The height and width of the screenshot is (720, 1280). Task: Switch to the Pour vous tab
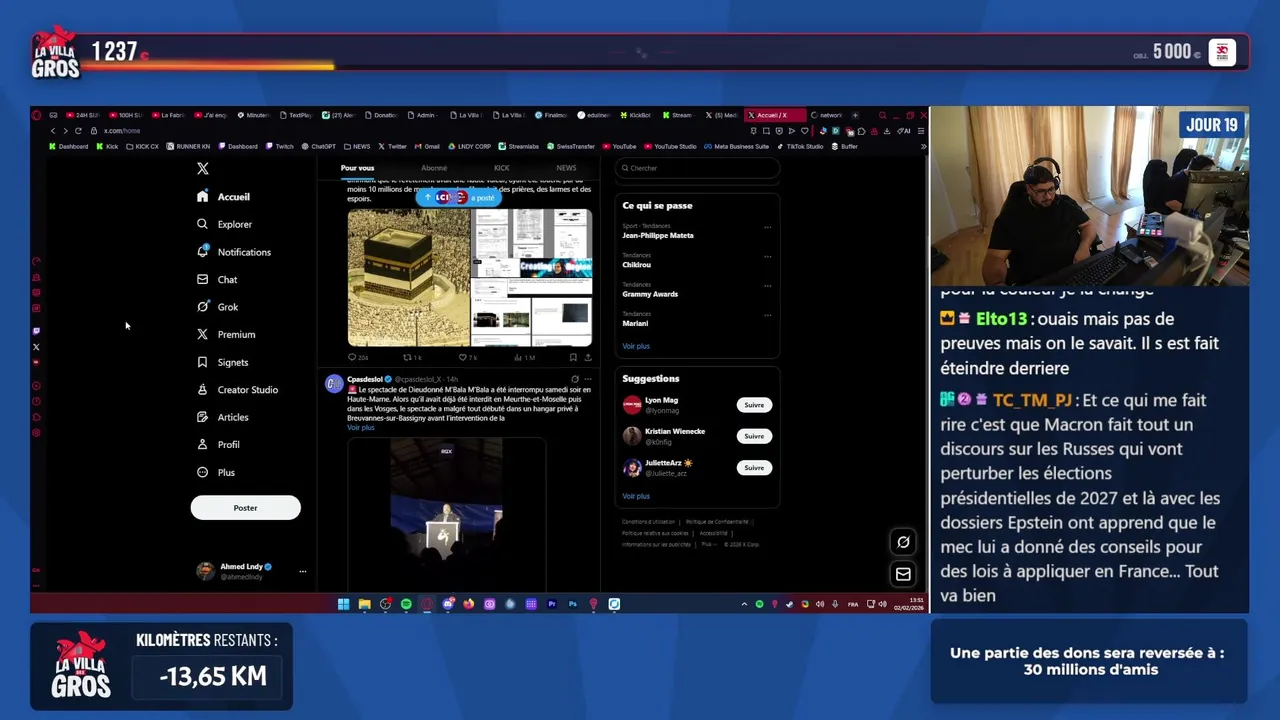click(x=357, y=168)
